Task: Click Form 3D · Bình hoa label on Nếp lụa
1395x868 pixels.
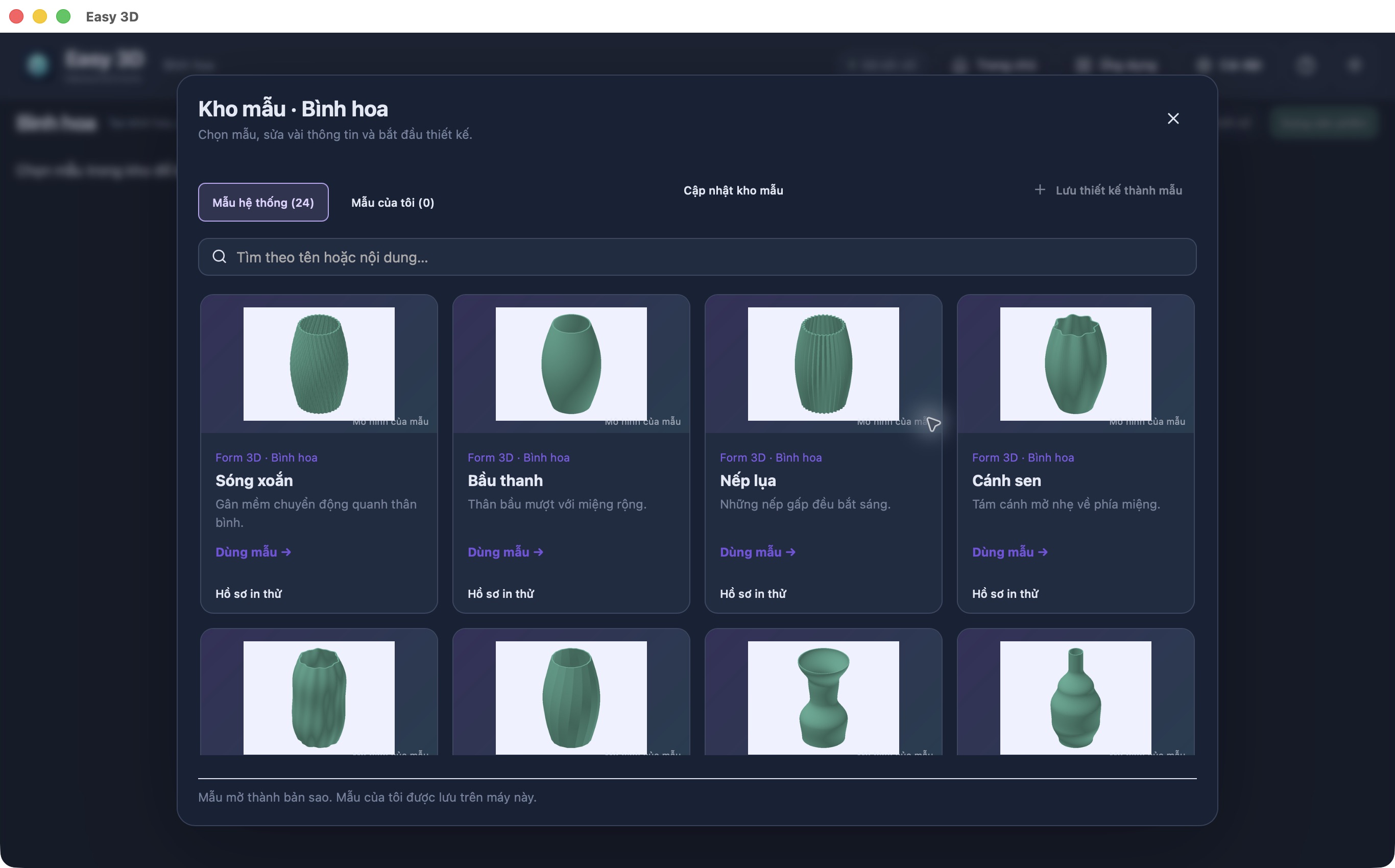Action: tap(771, 457)
